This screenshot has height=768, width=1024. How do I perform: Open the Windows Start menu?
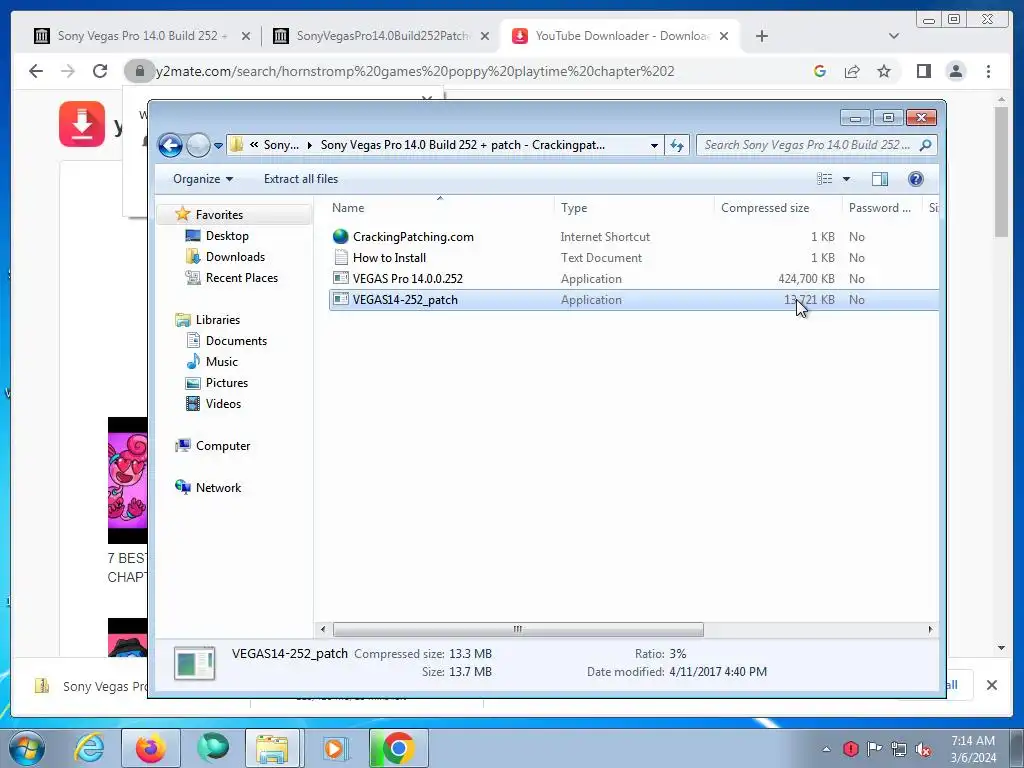point(26,748)
